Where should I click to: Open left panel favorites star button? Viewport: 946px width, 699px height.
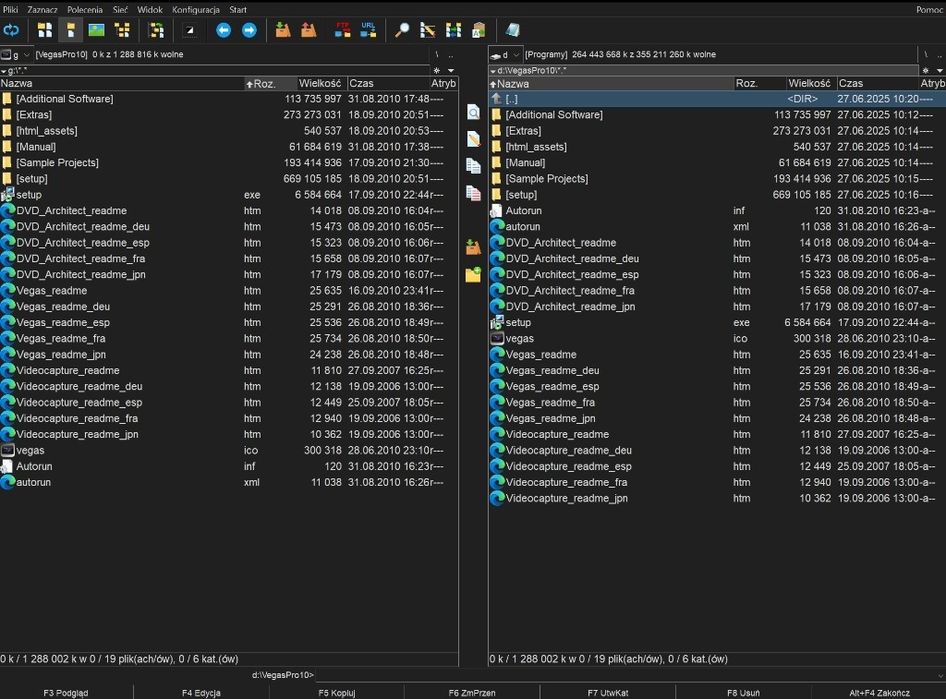coord(437,71)
